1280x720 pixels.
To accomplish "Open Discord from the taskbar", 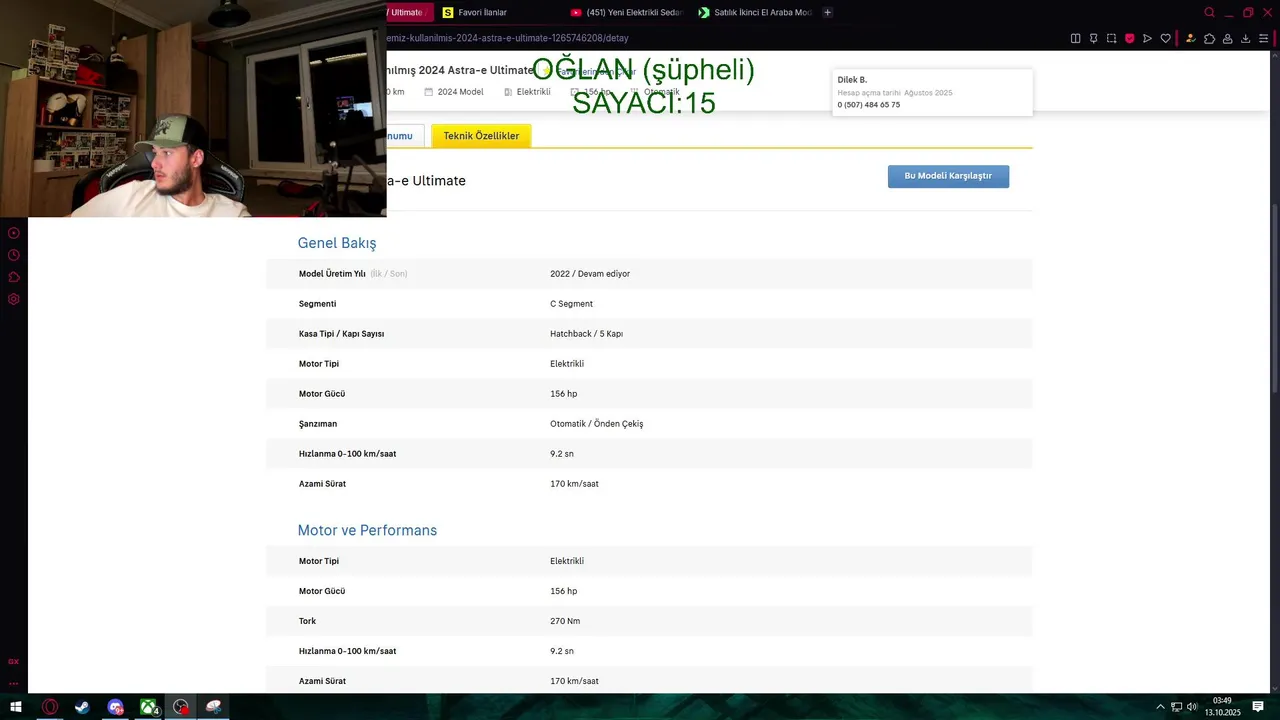I will [x=115, y=707].
